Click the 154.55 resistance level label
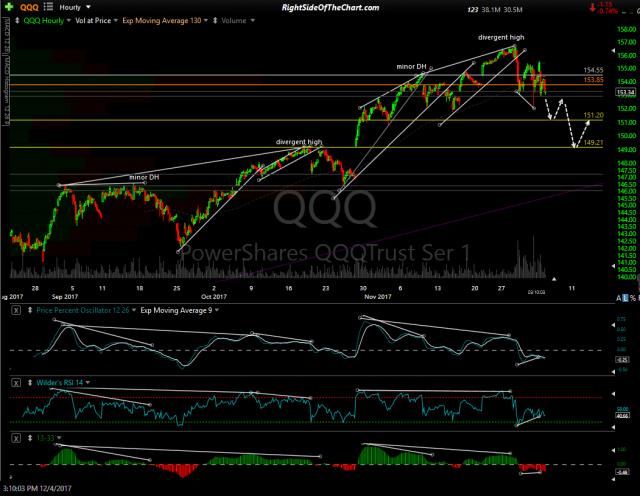Image resolution: width=640 pixels, height=496 pixels. pos(593,70)
